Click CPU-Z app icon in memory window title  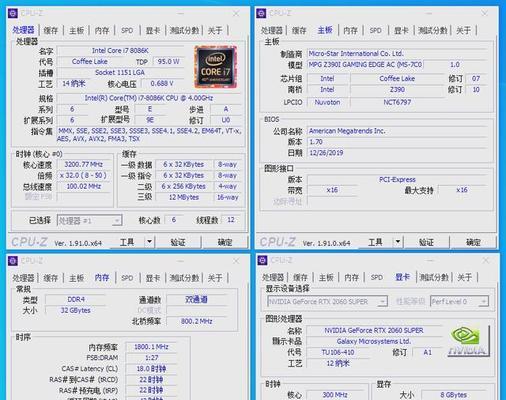13,261
